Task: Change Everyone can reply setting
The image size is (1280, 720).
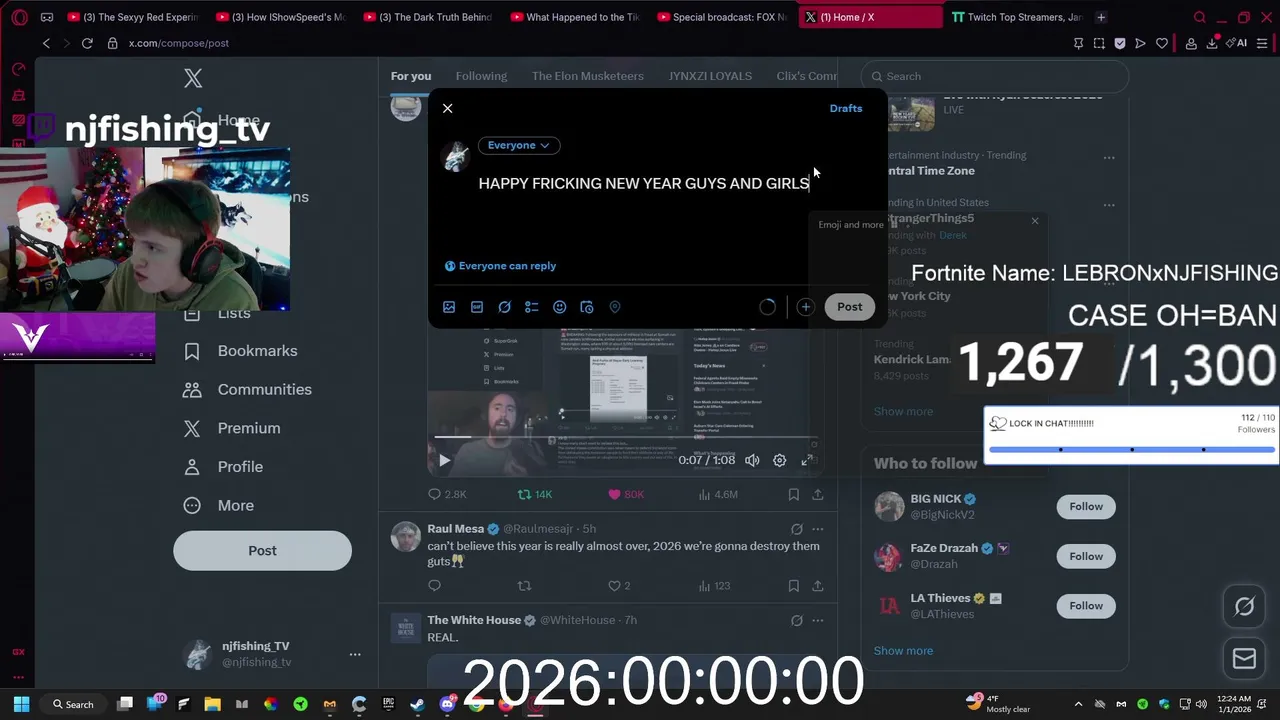Action: 500,266
